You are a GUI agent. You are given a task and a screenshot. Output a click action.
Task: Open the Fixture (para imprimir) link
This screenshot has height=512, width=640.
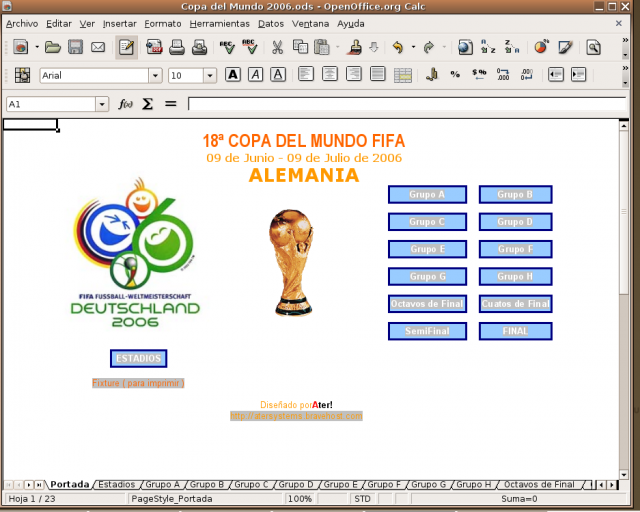coord(138,383)
